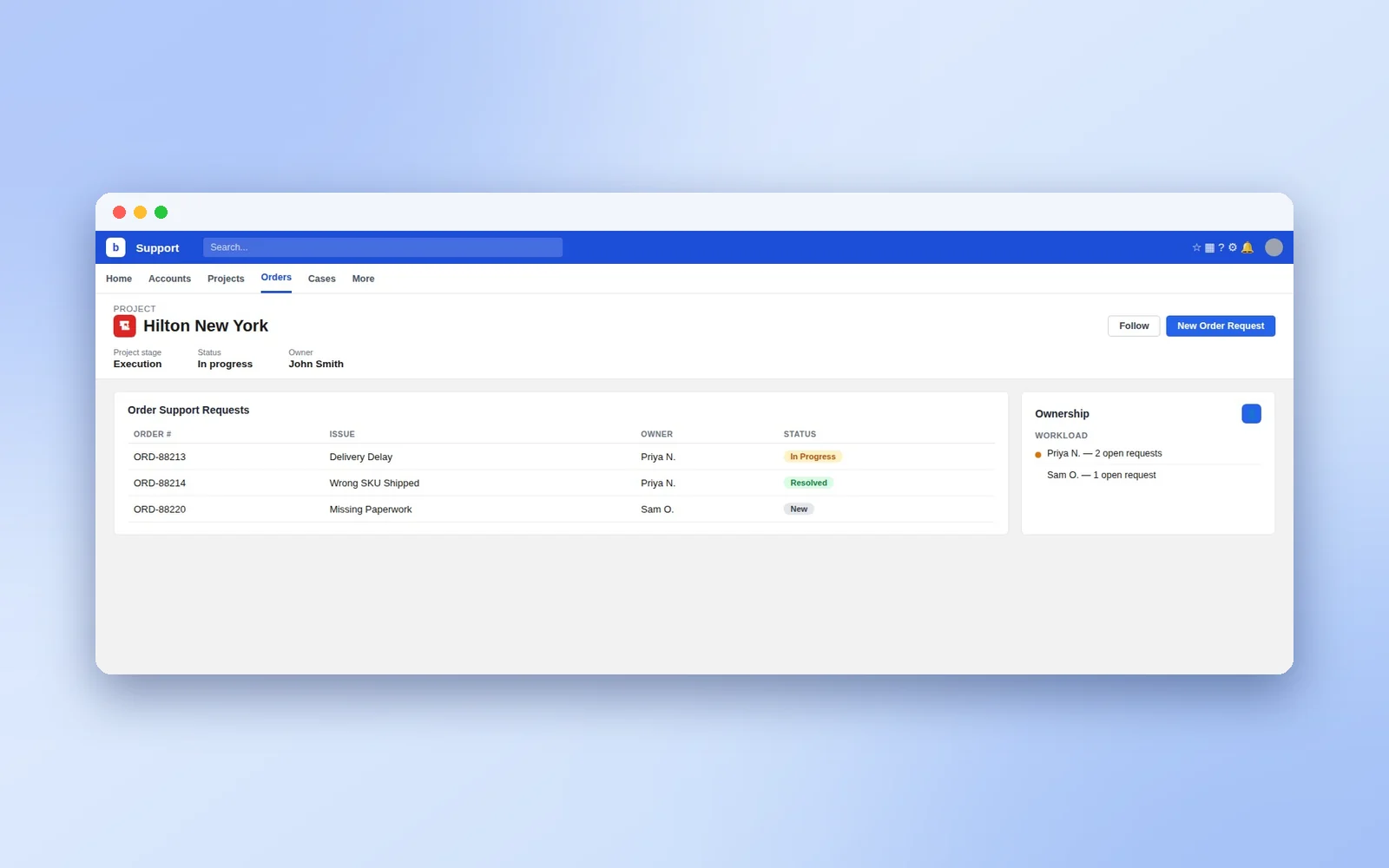The height and width of the screenshot is (868, 1389).
Task: Click the Delivery Delay issue cell
Action: click(361, 457)
